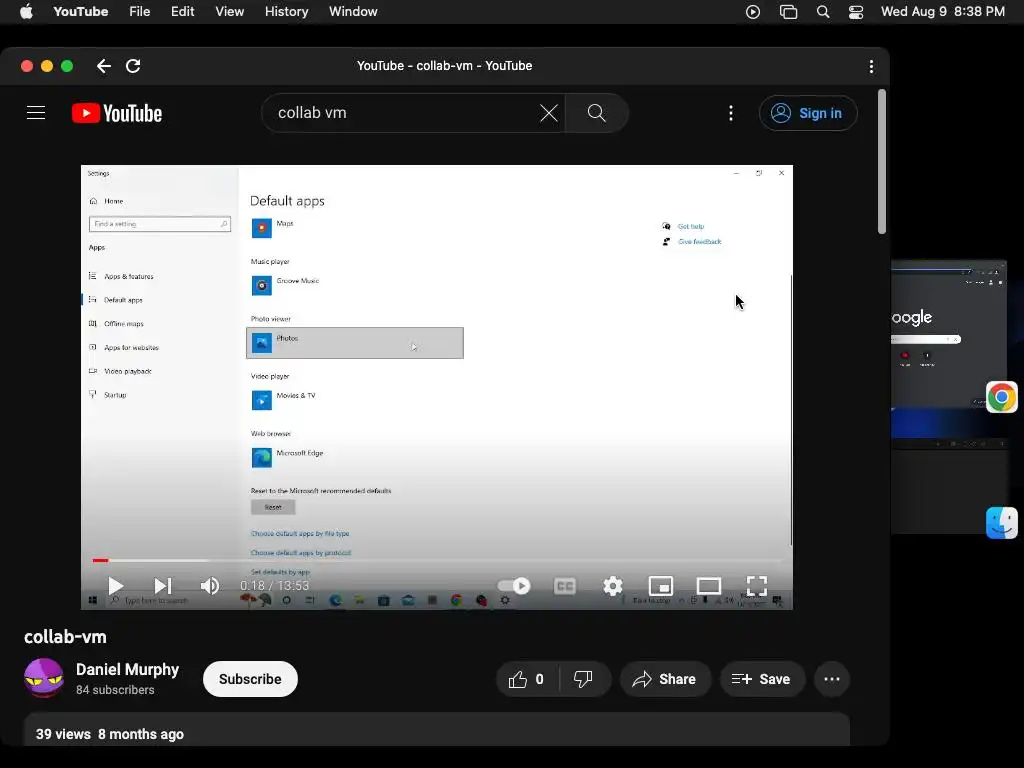Screen dimensions: 1024x768
Task: Go to YouTube home via logo
Action: click(x=117, y=113)
